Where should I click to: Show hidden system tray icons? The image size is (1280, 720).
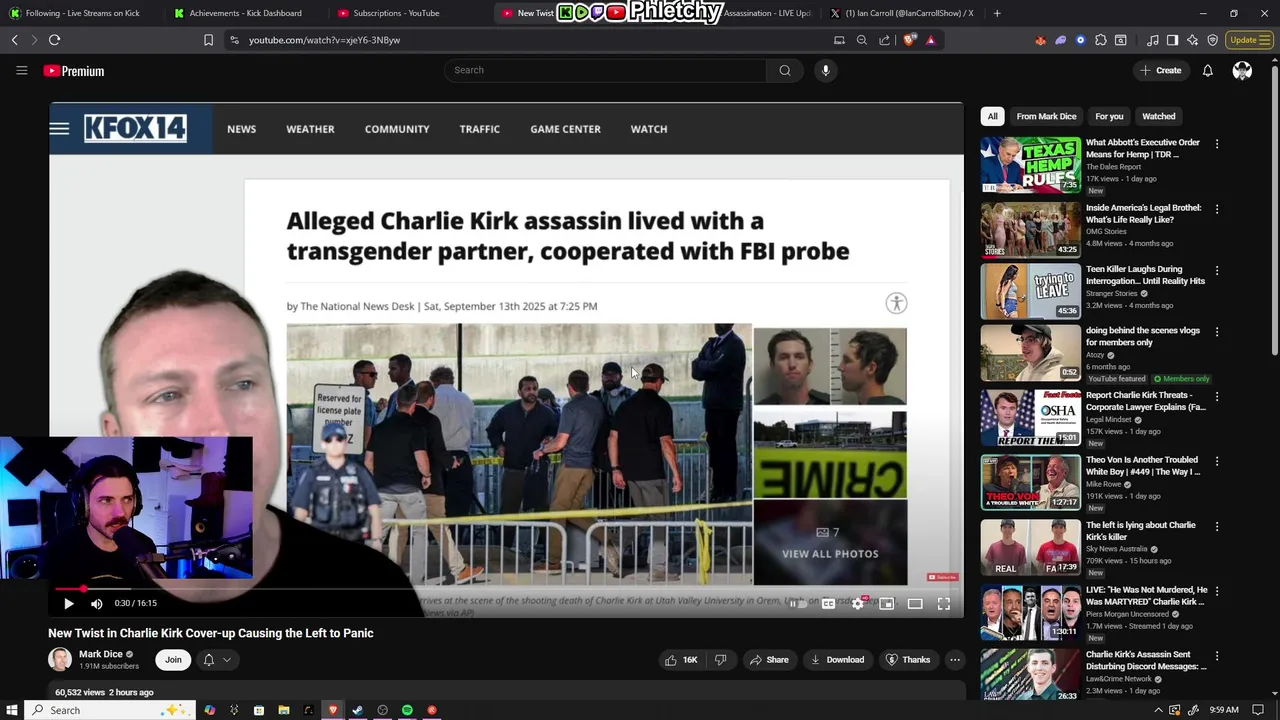(x=1158, y=710)
